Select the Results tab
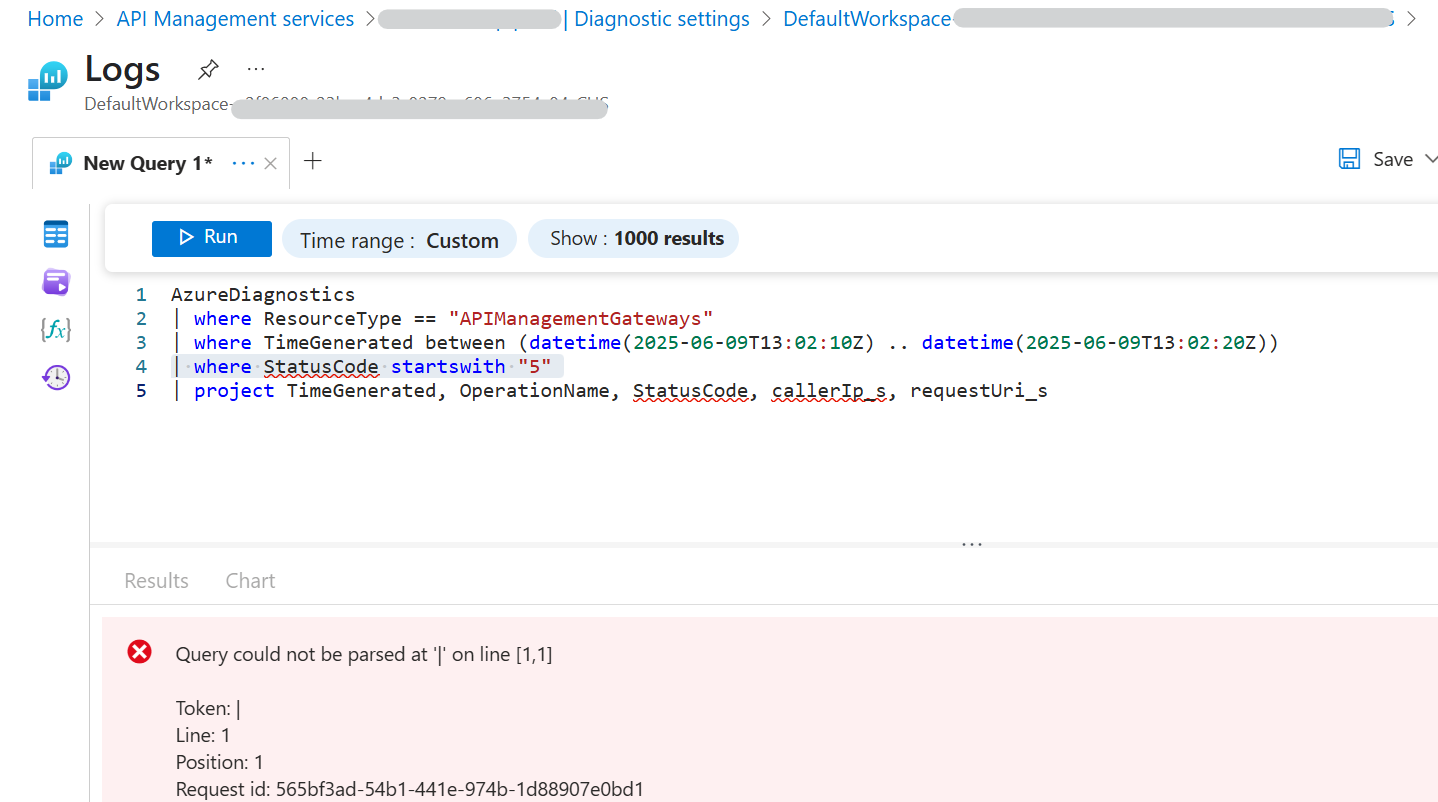The height and width of the screenshot is (802, 1438). [156, 580]
